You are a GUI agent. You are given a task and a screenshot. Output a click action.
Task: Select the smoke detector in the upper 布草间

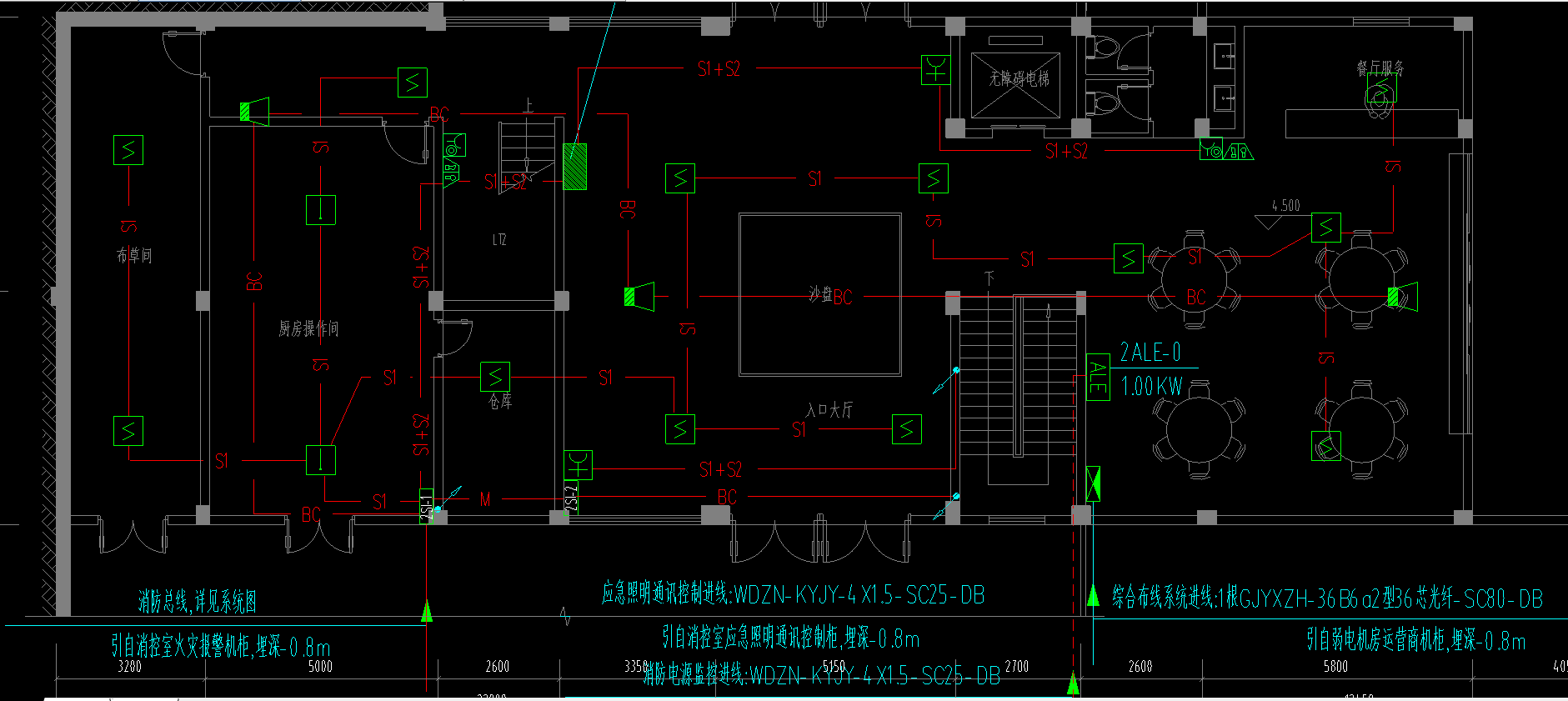click(128, 150)
